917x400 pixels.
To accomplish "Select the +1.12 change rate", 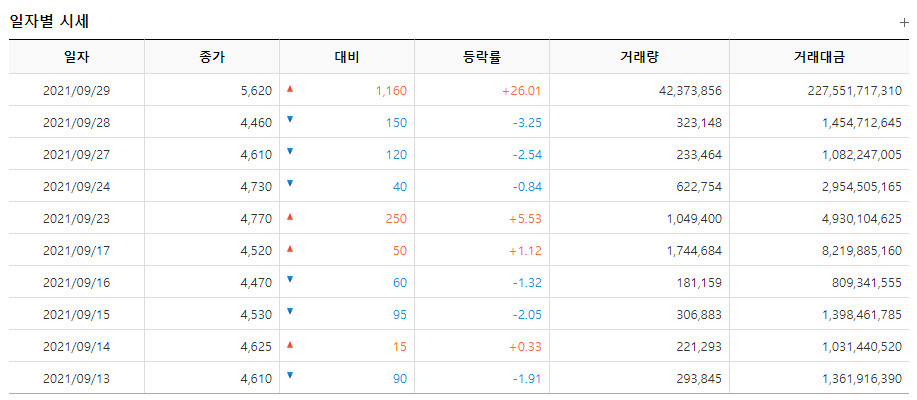I will pos(524,251).
